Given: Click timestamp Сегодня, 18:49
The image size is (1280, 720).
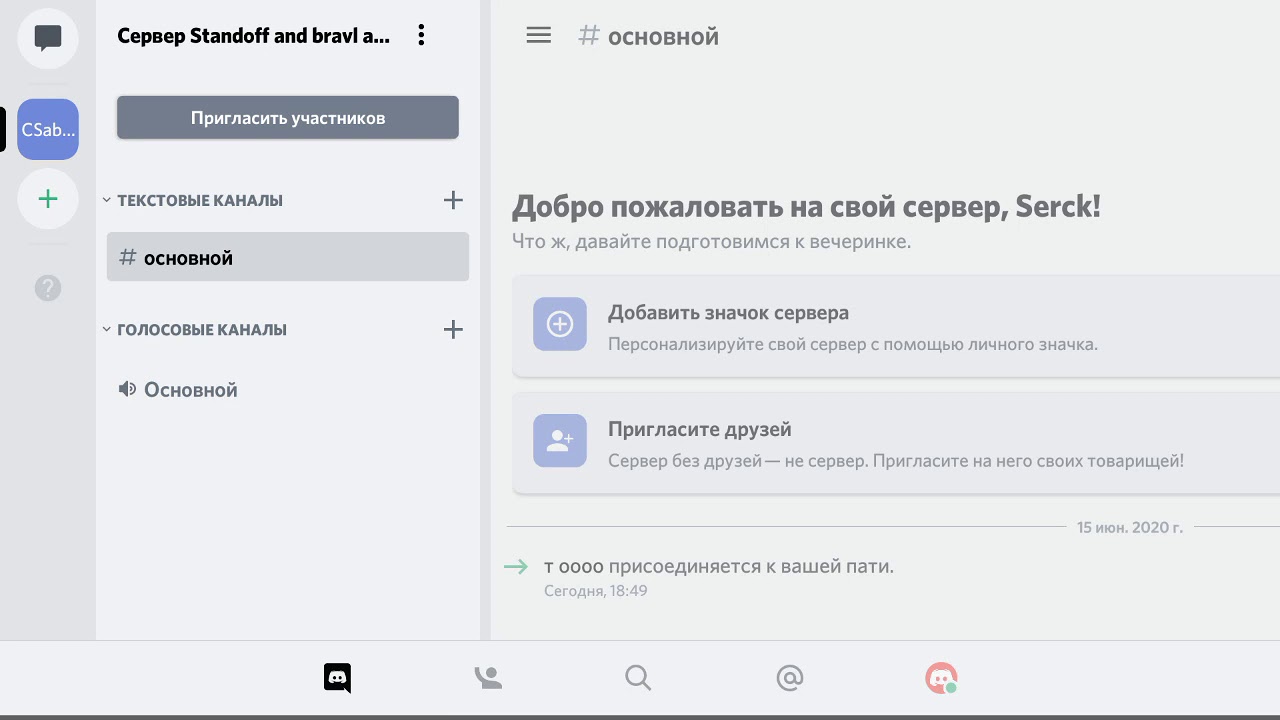Looking at the screenshot, I should [x=596, y=591].
